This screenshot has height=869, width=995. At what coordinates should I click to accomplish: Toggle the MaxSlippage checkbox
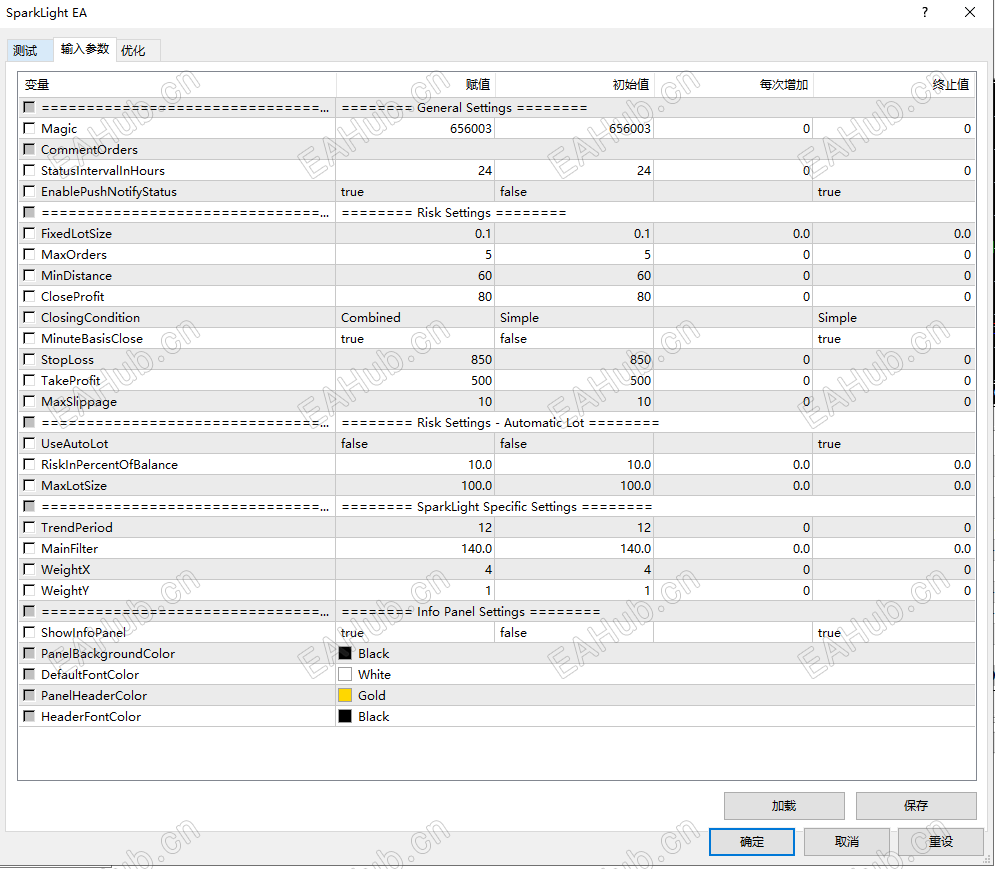(x=29, y=401)
